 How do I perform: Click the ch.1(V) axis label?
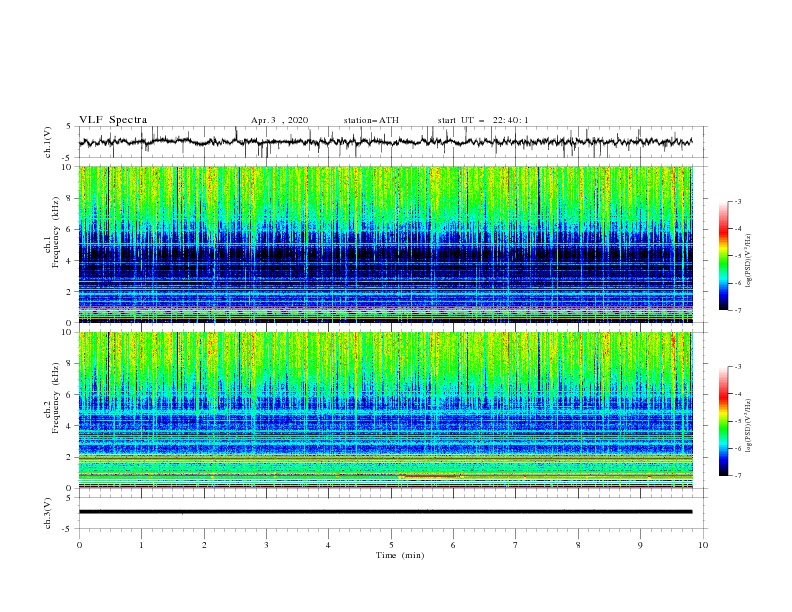click(x=48, y=142)
